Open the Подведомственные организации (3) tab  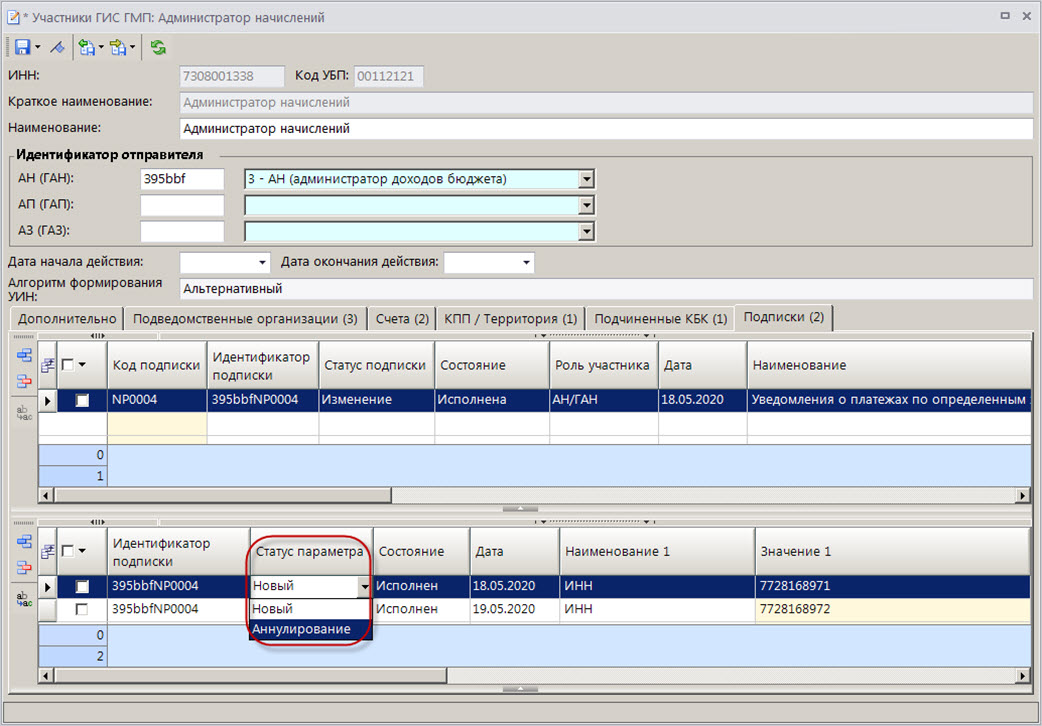click(x=245, y=319)
